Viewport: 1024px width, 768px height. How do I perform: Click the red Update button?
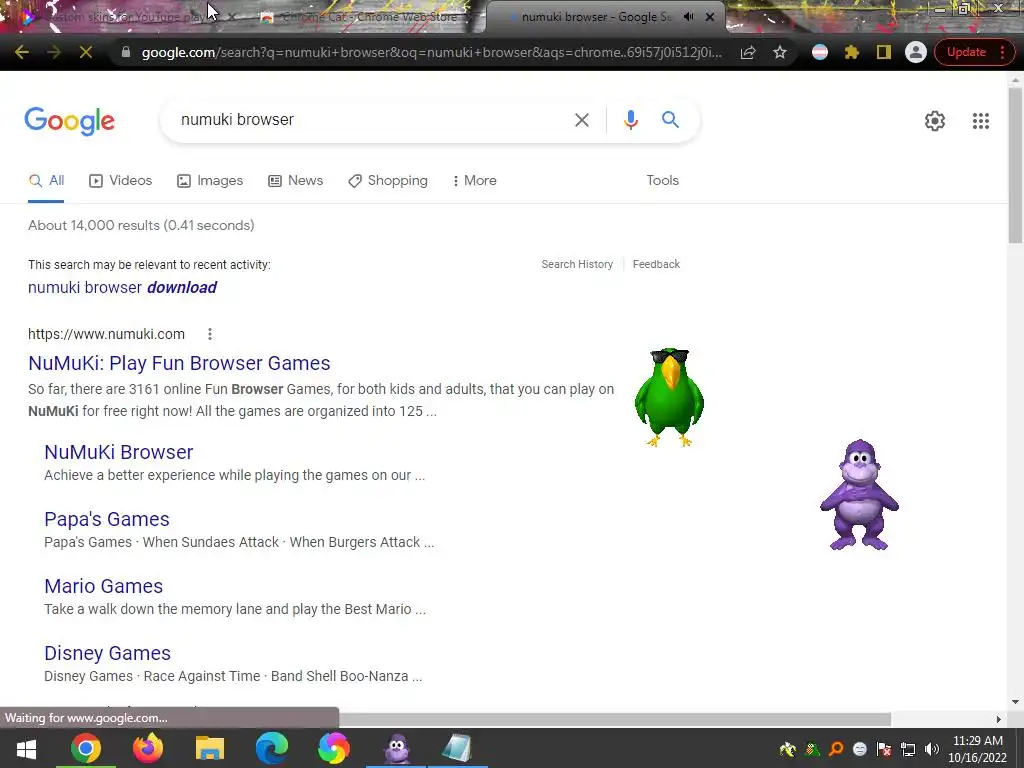tap(966, 52)
